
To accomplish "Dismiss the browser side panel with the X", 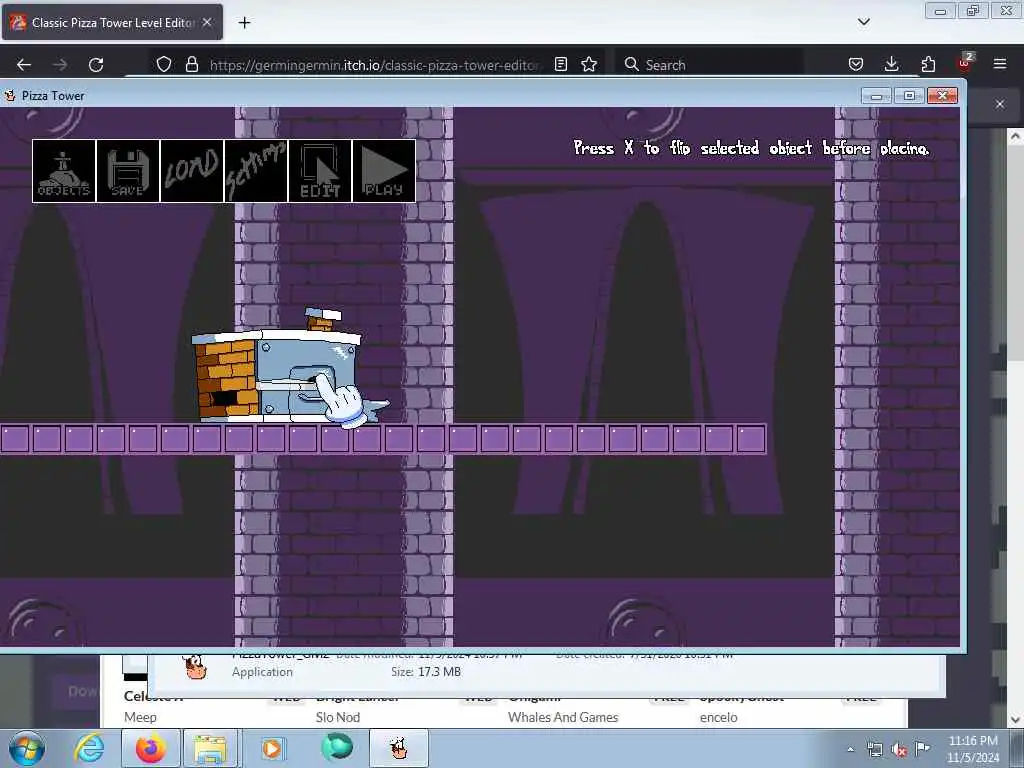I will 1000,104.
